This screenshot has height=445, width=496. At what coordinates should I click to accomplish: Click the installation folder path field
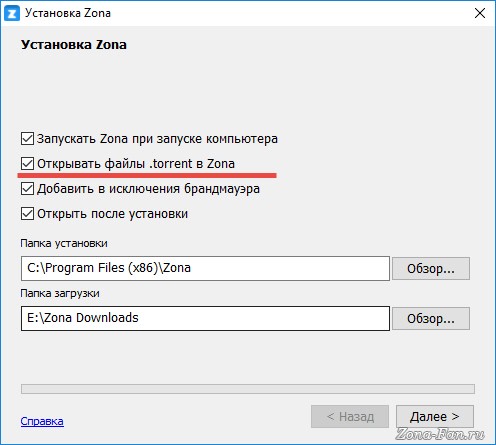click(205, 268)
